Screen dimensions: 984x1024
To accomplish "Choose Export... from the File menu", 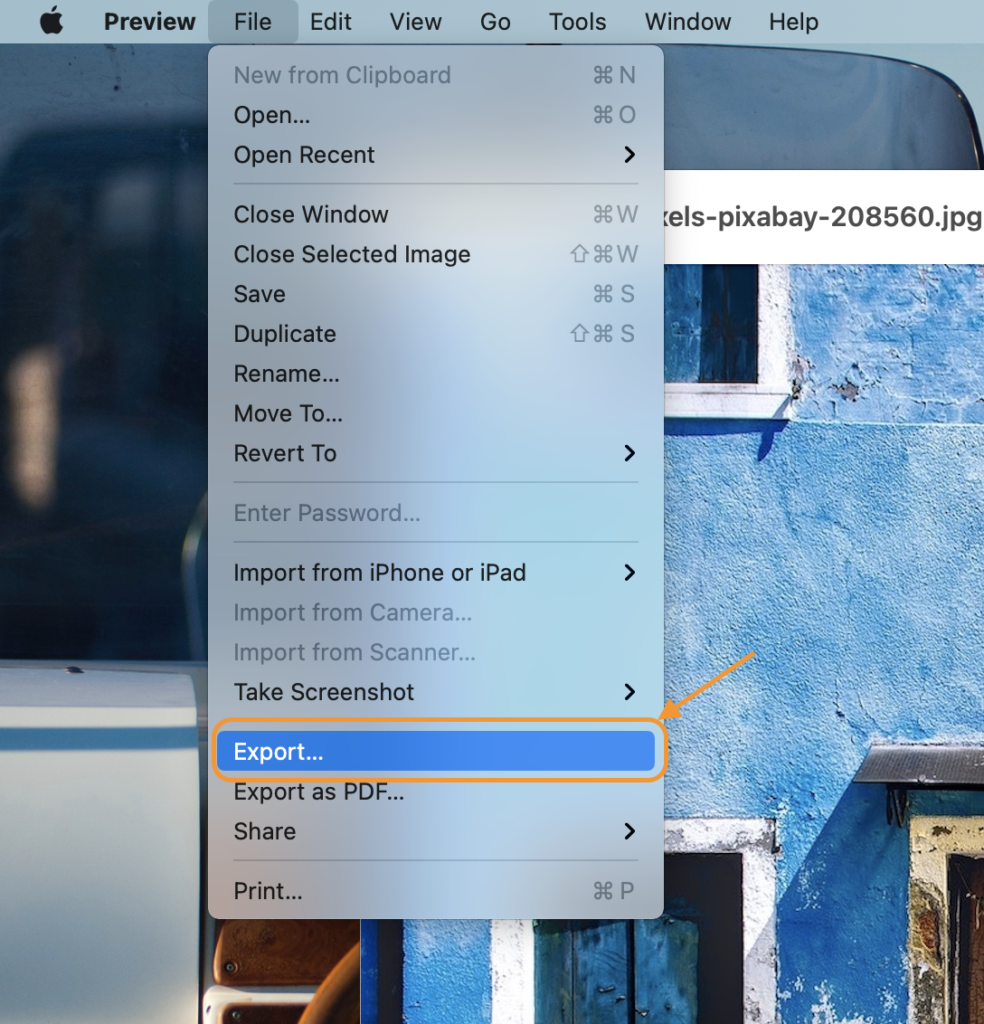I will point(279,752).
